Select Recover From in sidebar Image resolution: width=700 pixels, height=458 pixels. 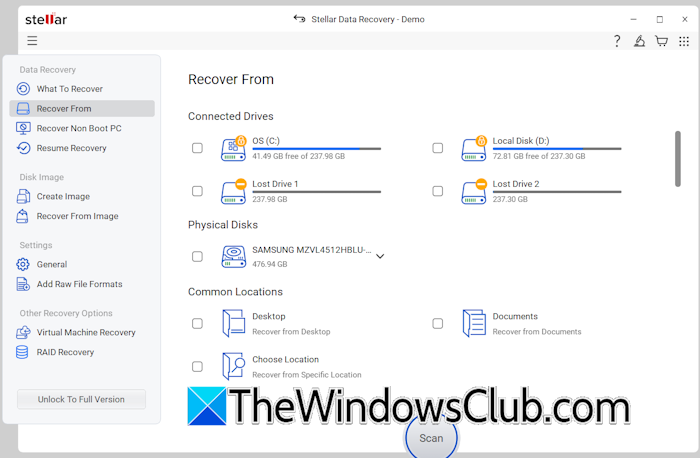[x=82, y=108]
